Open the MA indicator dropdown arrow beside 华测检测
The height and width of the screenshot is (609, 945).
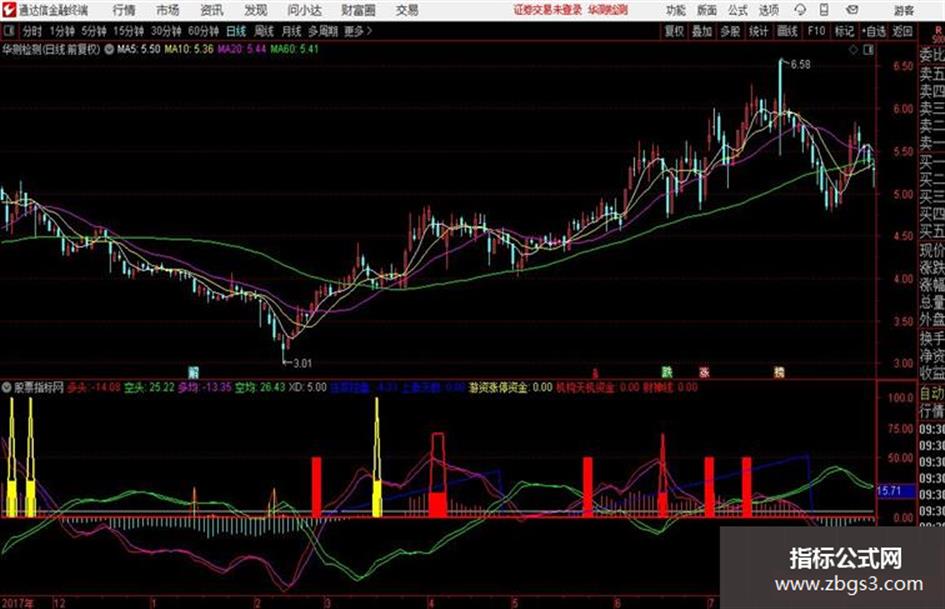tap(109, 49)
